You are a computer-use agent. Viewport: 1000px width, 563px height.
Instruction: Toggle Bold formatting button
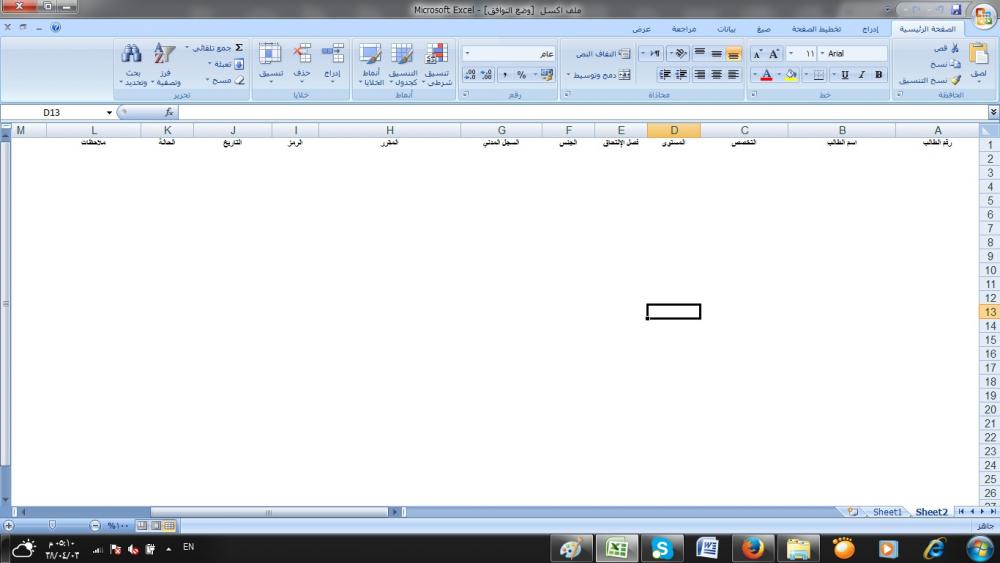pyautogui.click(x=879, y=75)
